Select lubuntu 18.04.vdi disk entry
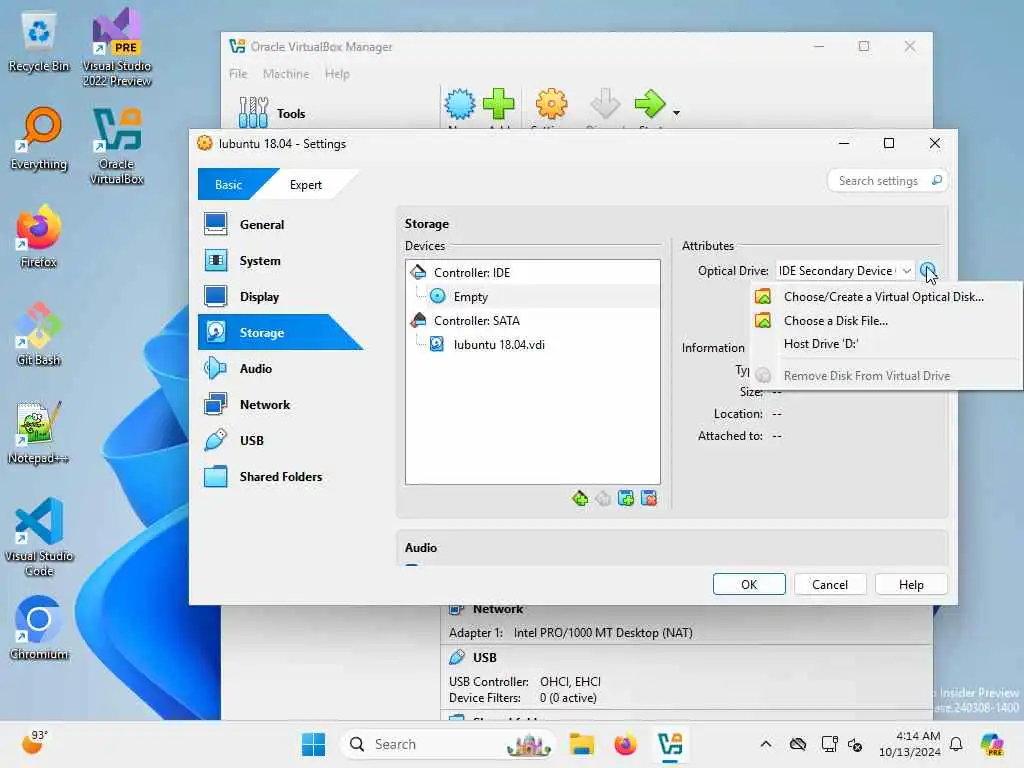 533,345
